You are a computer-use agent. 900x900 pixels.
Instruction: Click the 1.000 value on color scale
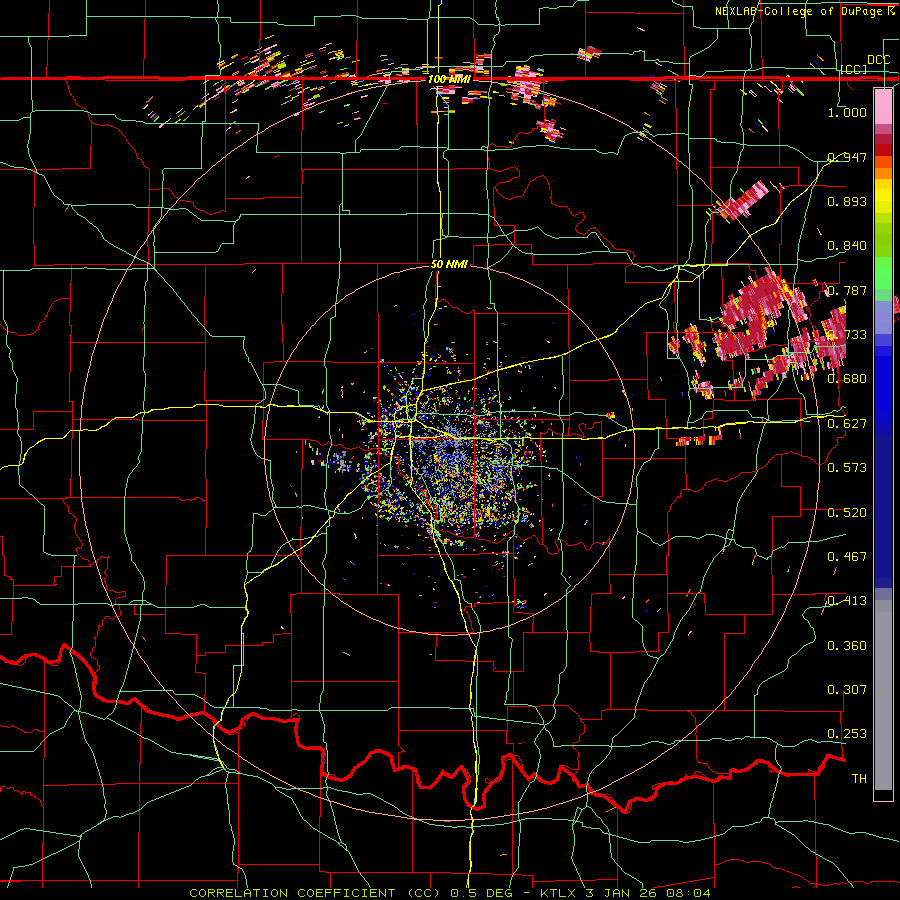click(x=847, y=112)
